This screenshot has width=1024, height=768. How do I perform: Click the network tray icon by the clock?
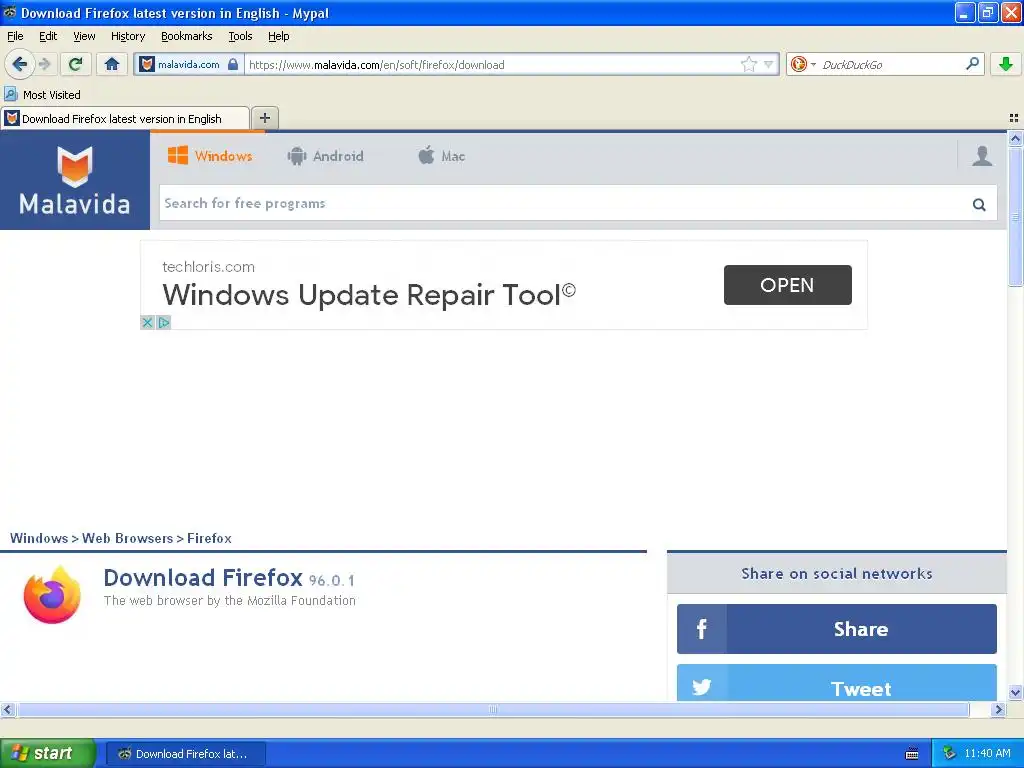949,753
